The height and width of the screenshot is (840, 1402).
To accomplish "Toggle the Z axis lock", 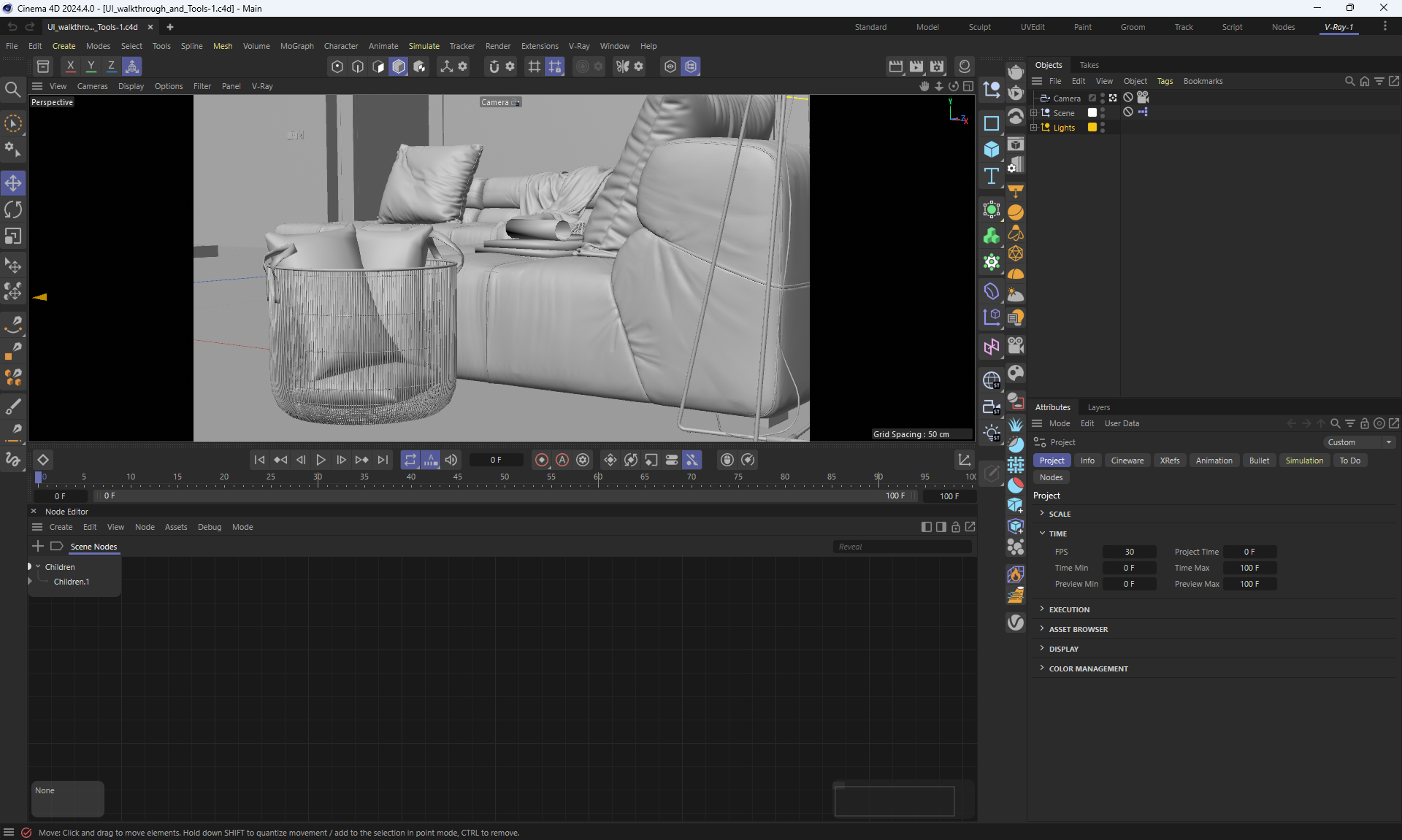I will click(111, 66).
